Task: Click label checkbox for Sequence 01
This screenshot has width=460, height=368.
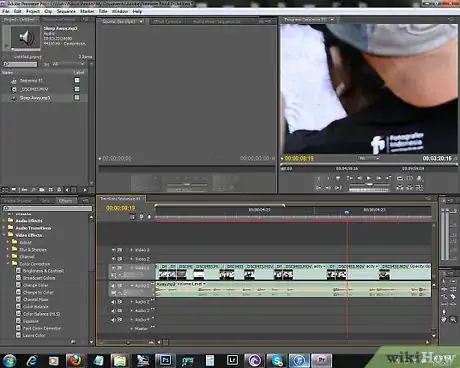Action: tap(77, 80)
